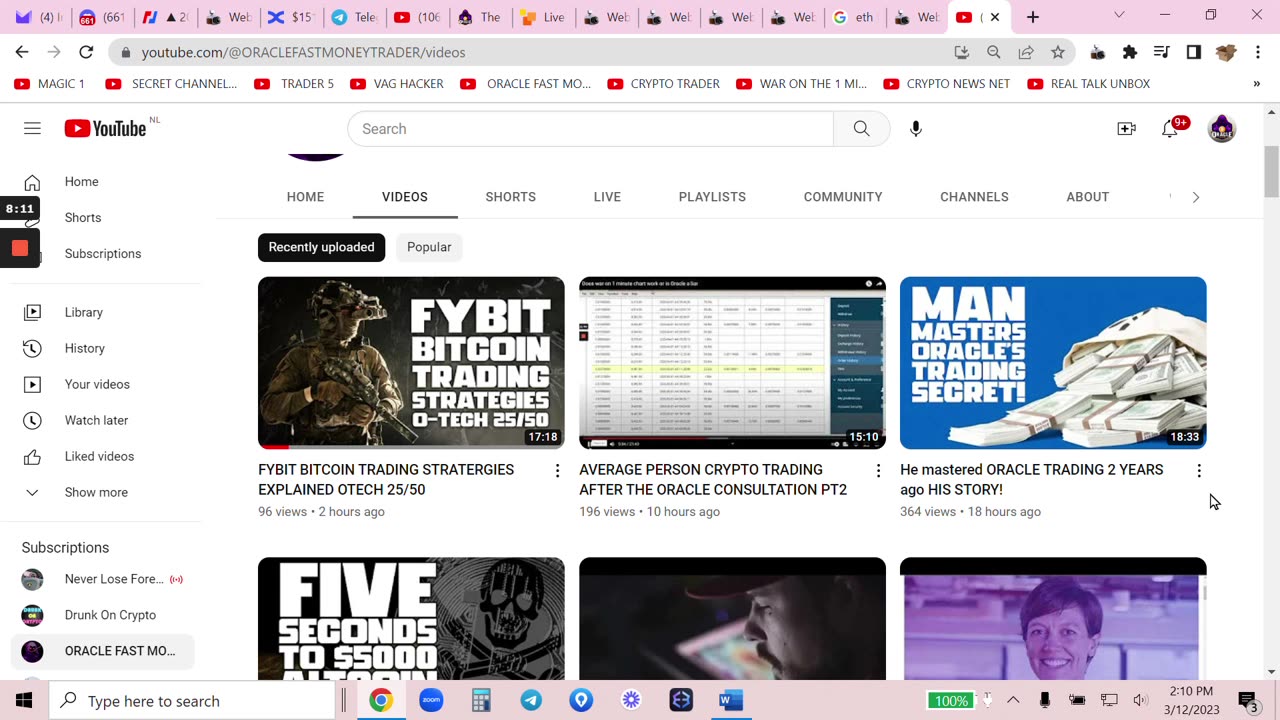Go back with browser back arrow
Viewport: 1280px width, 720px height.
pos(22,52)
